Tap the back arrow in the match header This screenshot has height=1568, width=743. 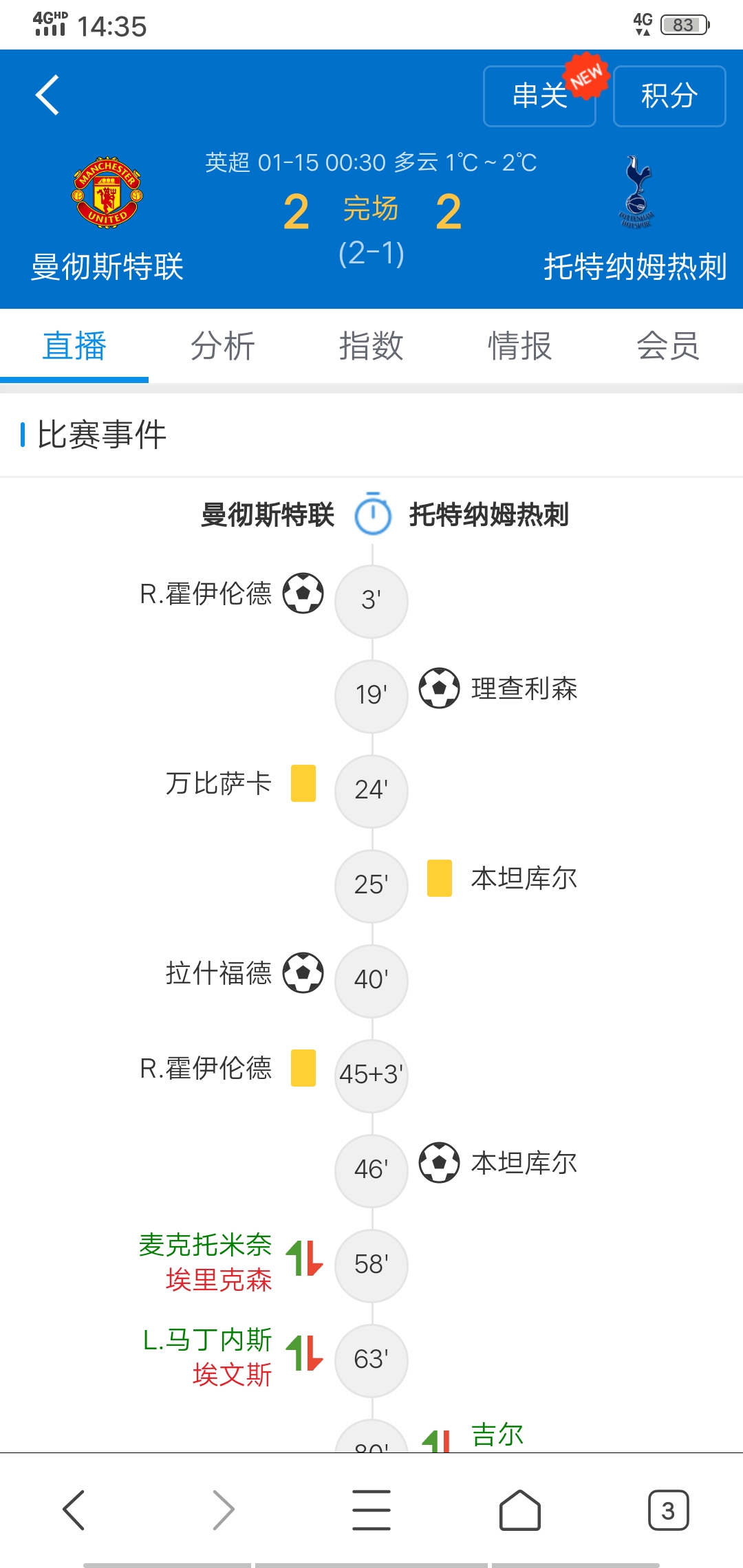(x=47, y=95)
